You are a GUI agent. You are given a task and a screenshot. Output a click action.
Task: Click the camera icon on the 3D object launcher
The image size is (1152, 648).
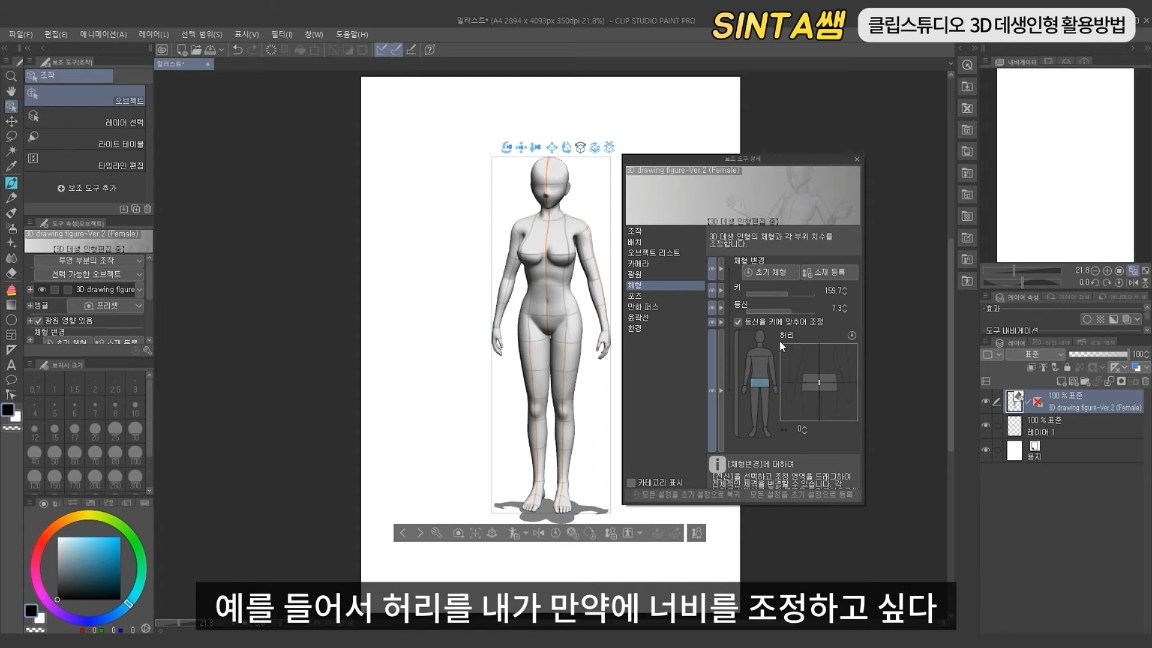pos(458,533)
